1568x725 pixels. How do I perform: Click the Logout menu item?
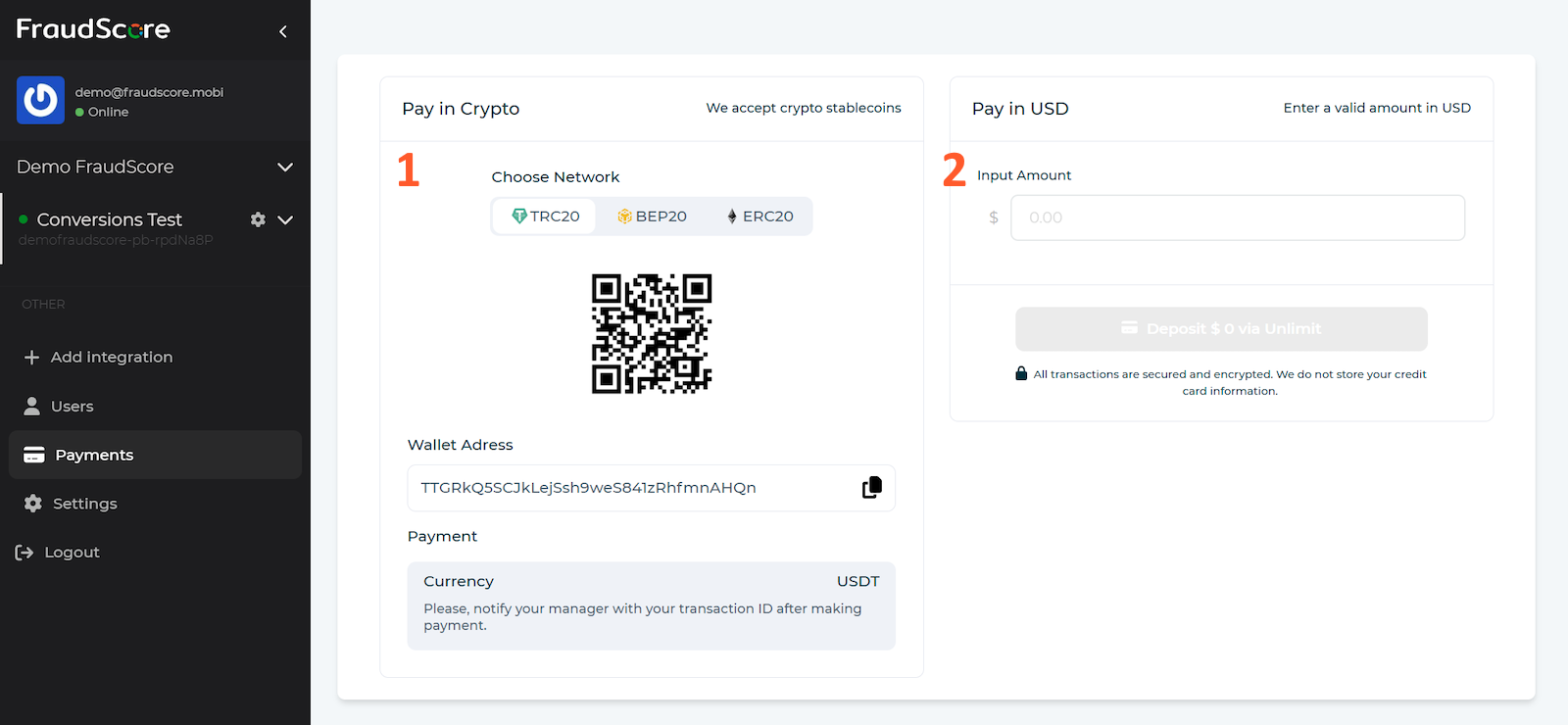[155, 553]
